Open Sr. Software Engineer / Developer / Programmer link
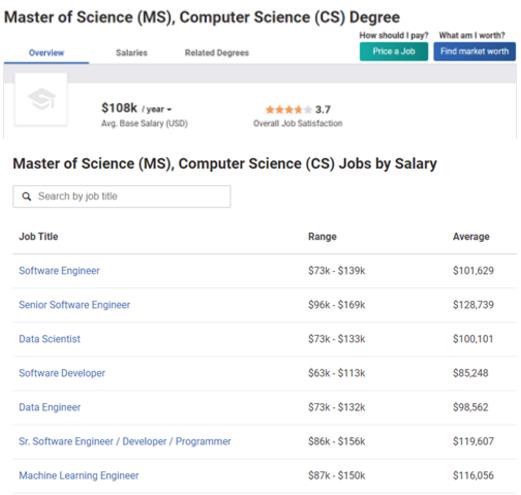 pos(125,441)
